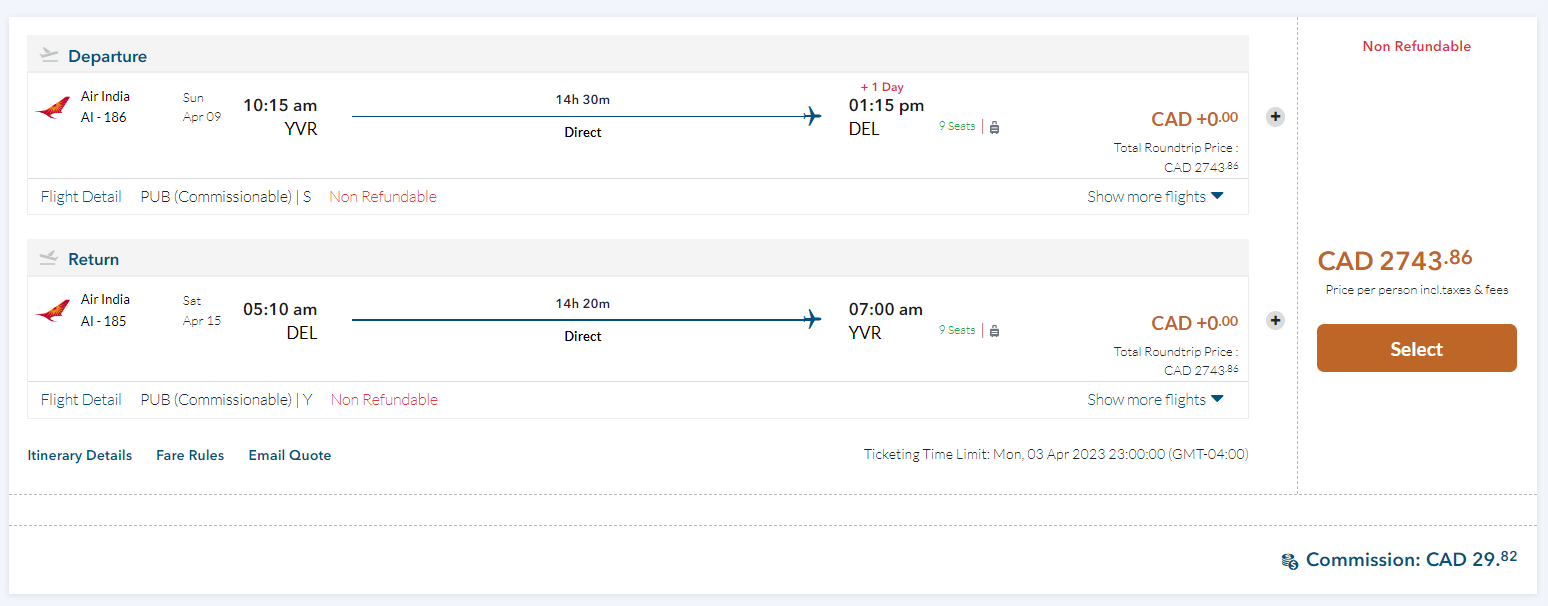View the Fare Rules
This screenshot has height=606, width=1548.
click(x=190, y=456)
